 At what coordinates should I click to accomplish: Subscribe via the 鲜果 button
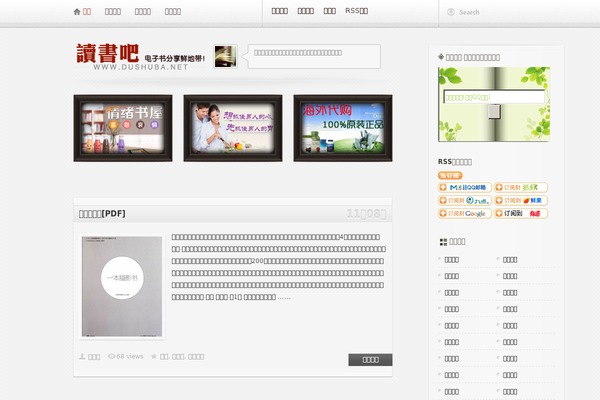(521, 201)
